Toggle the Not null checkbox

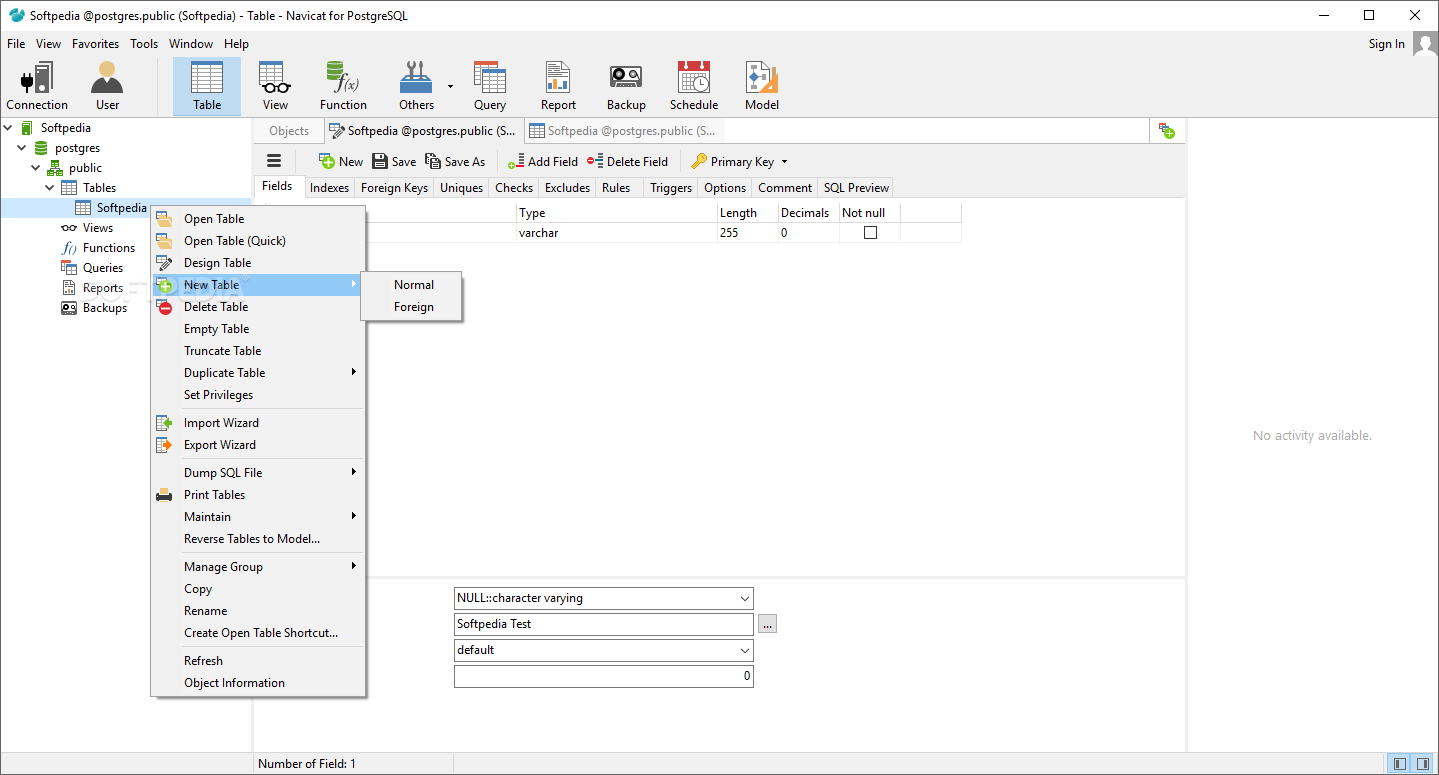(870, 232)
